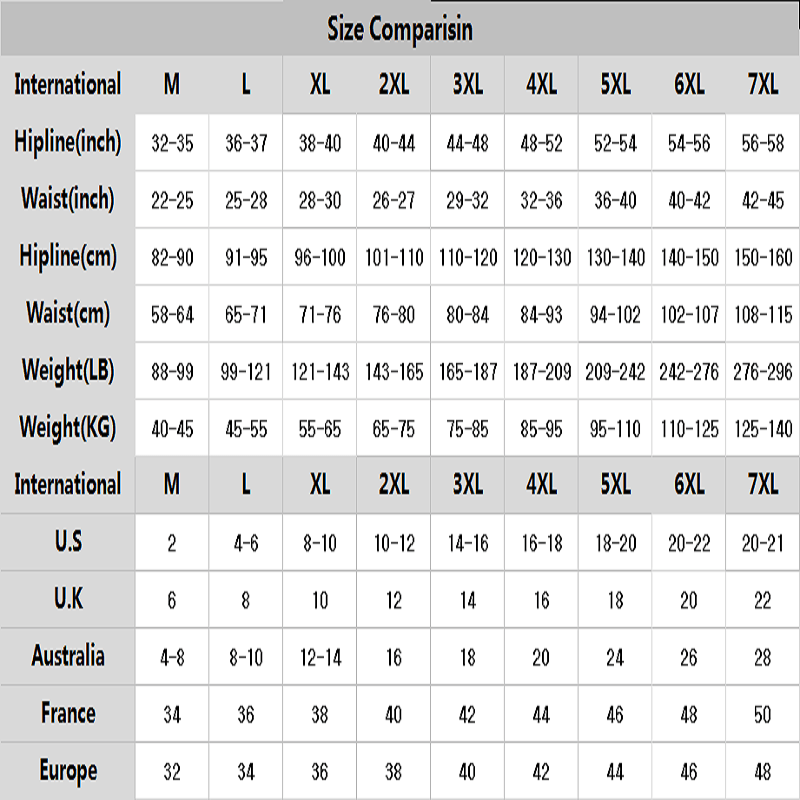Click the Size Comparisin title header
Image resolution: width=800 pixels, height=800 pixels.
(400, 30)
